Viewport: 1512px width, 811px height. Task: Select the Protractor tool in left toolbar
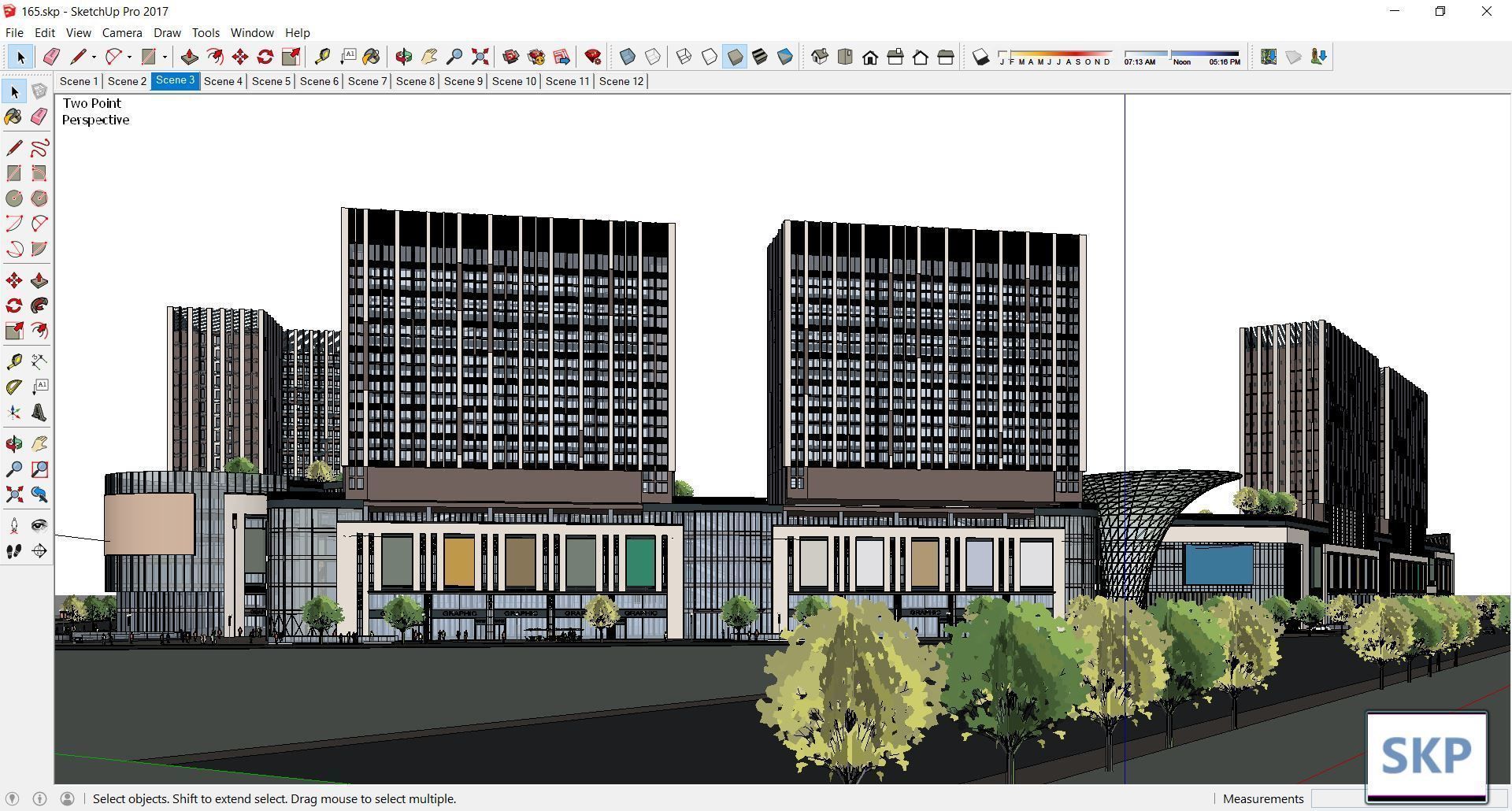tap(14, 387)
